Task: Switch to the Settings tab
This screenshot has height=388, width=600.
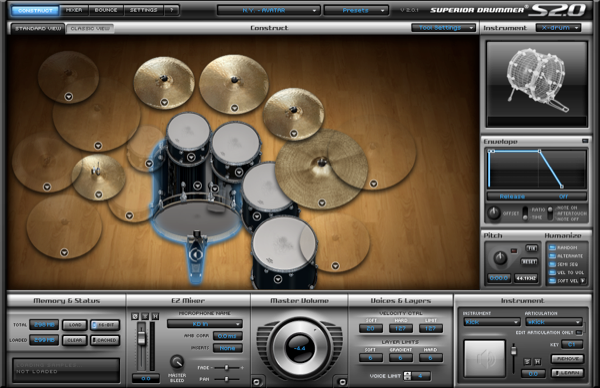Action: click(x=143, y=10)
